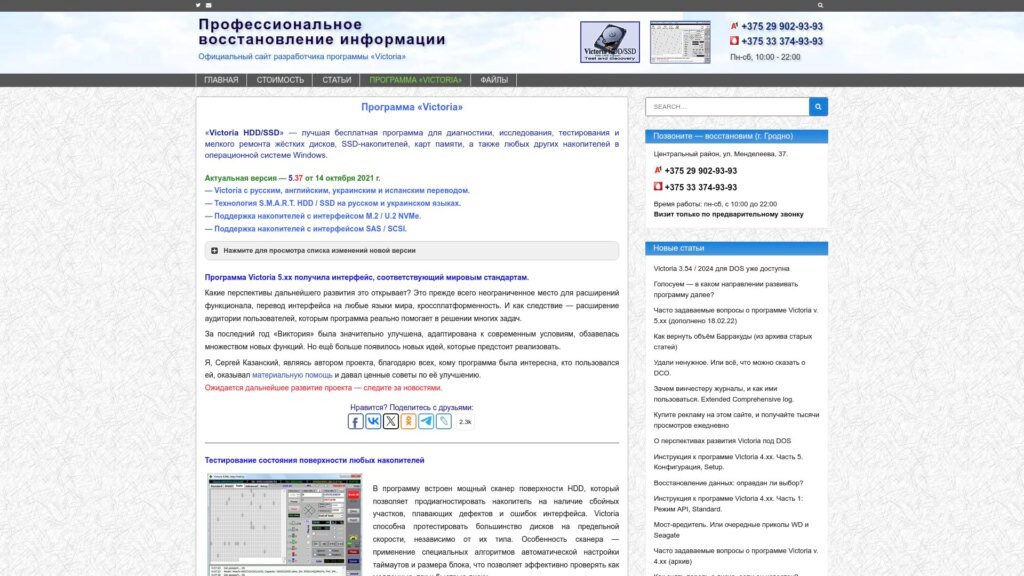The image size is (1024, 576).
Task: Open S.M.A.R.T. HDD / SSD technology link
Action: point(332,203)
